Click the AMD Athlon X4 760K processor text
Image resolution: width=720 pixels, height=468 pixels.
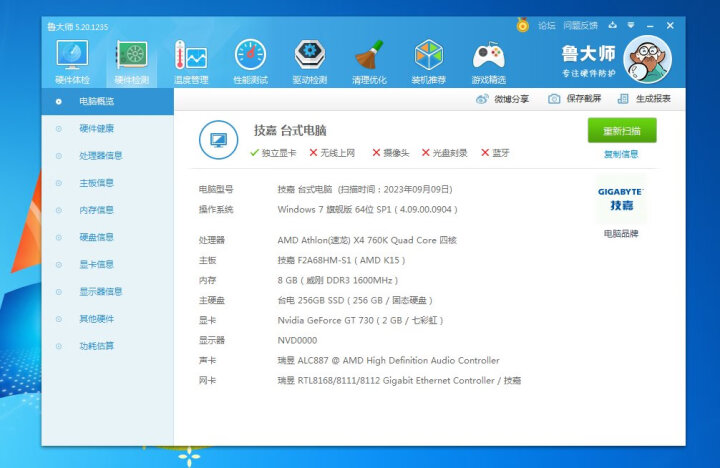(367, 240)
